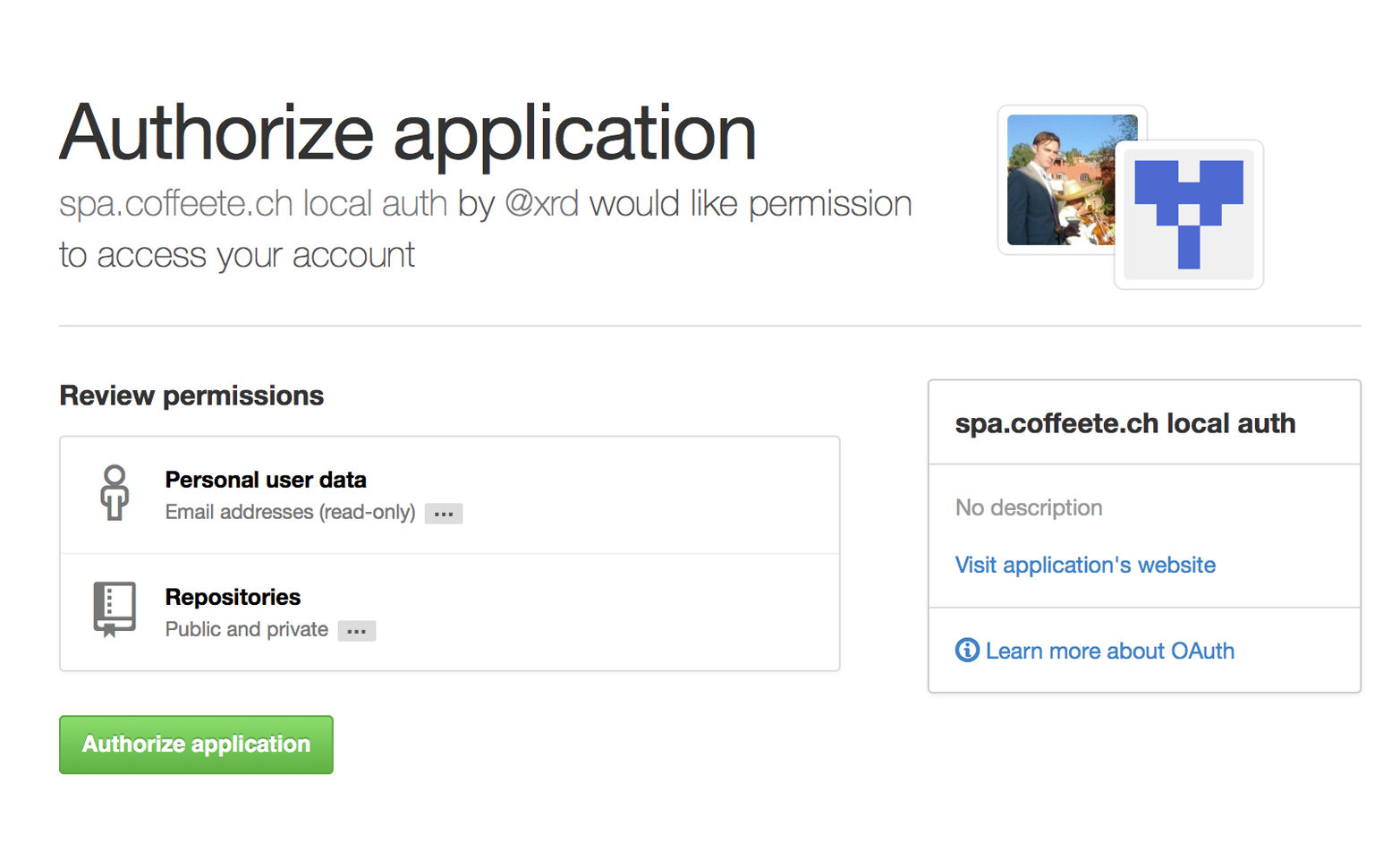Click the green Authorize application button
The height and width of the screenshot is (843, 1400).
coord(196,744)
